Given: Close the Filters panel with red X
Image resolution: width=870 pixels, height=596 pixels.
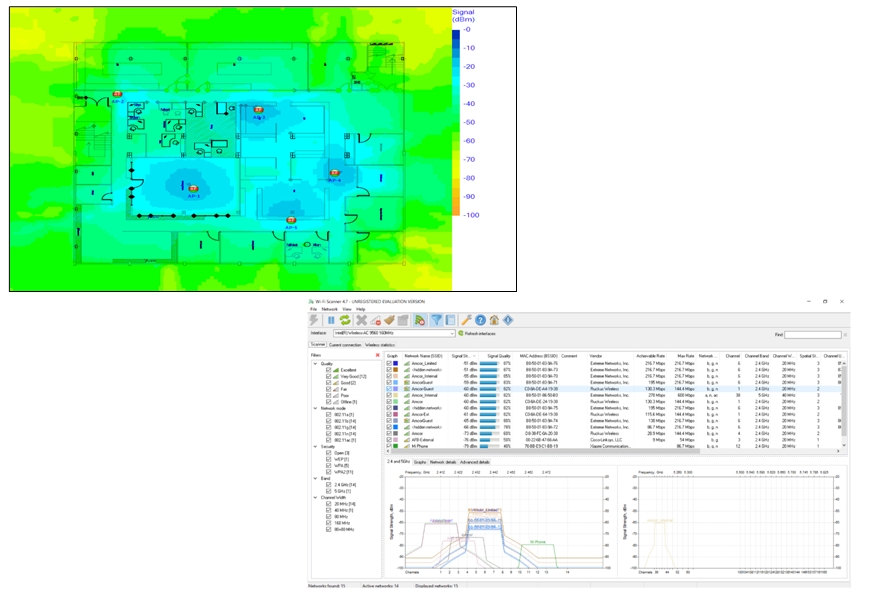Looking at the screenshot, I should pyautogui.click(x=377, y=355).
